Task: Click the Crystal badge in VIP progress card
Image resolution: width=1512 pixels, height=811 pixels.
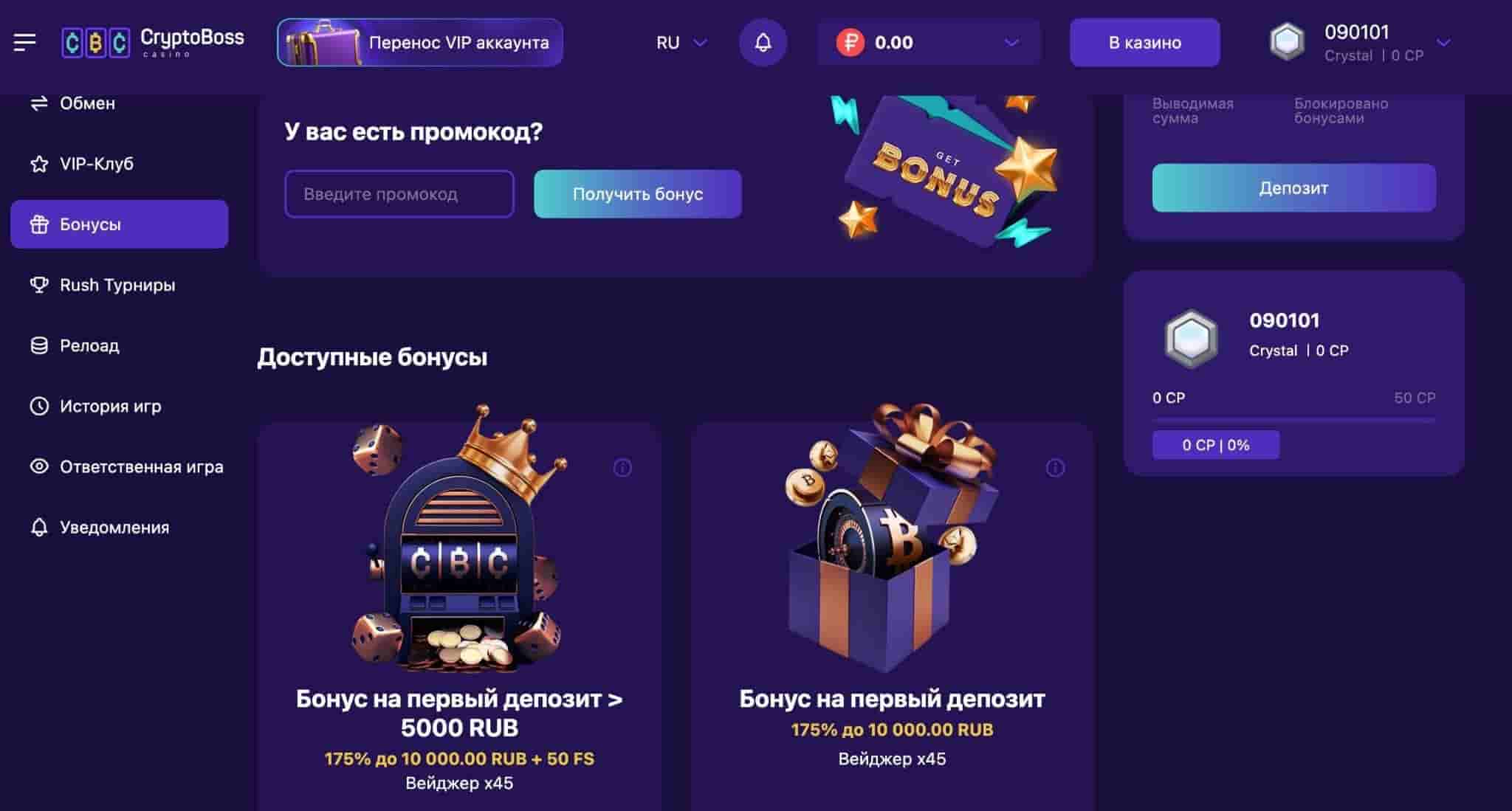Action: point(1191,339)
